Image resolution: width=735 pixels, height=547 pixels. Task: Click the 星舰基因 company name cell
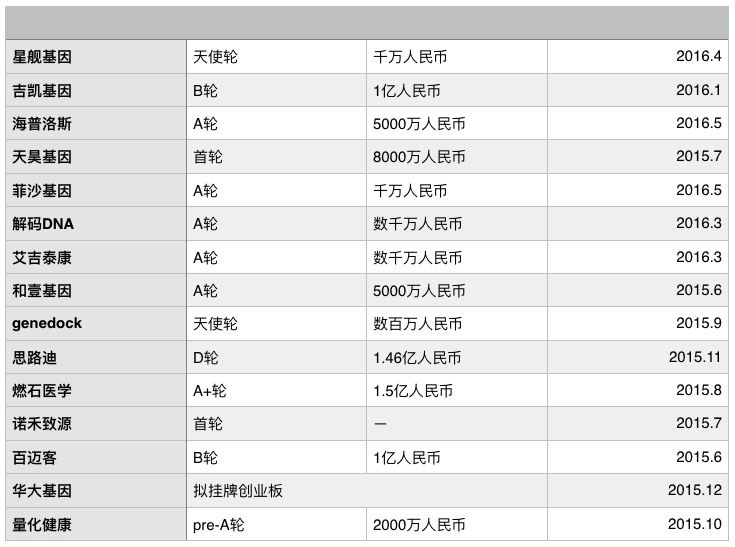click(x=96, y=57)
